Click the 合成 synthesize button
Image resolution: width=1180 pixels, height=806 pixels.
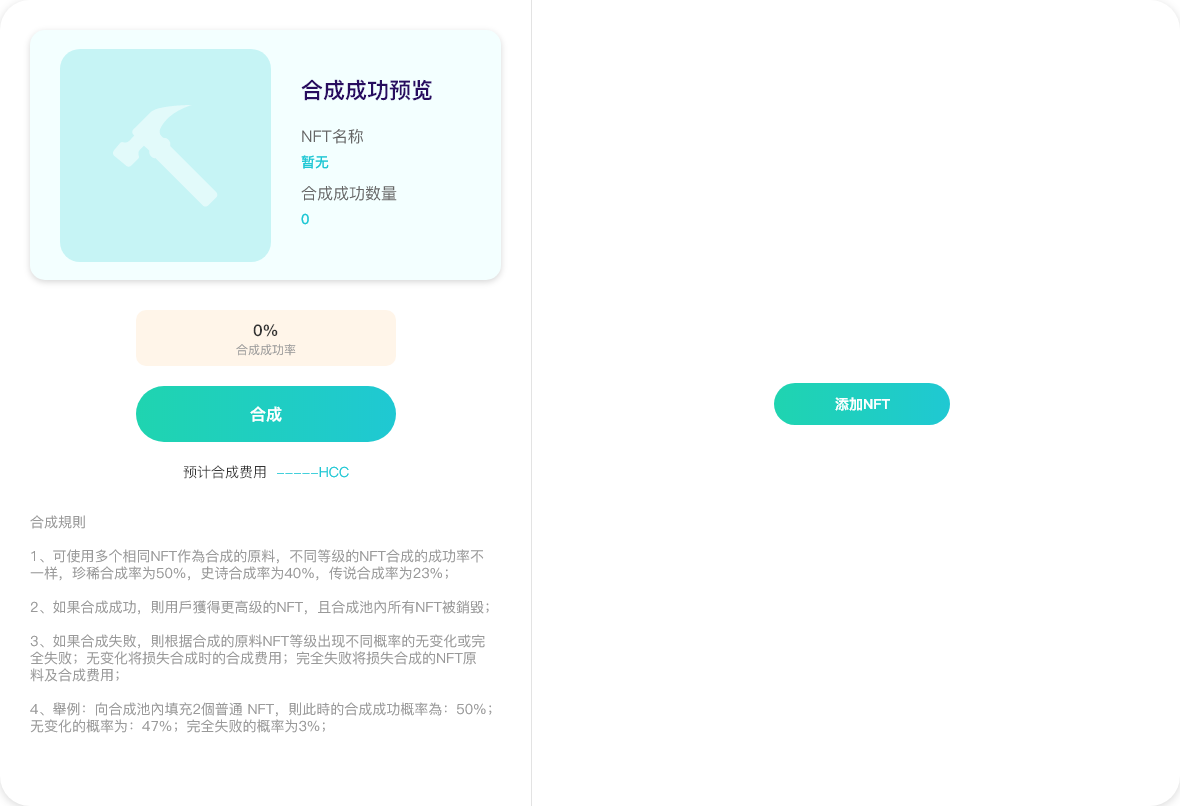coord(266,414)
